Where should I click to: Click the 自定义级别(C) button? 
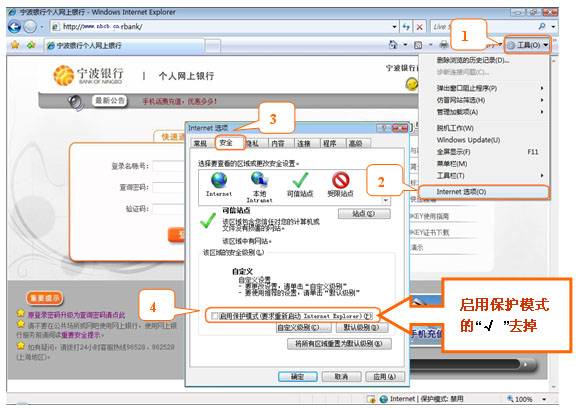click(x=303, y=328)
